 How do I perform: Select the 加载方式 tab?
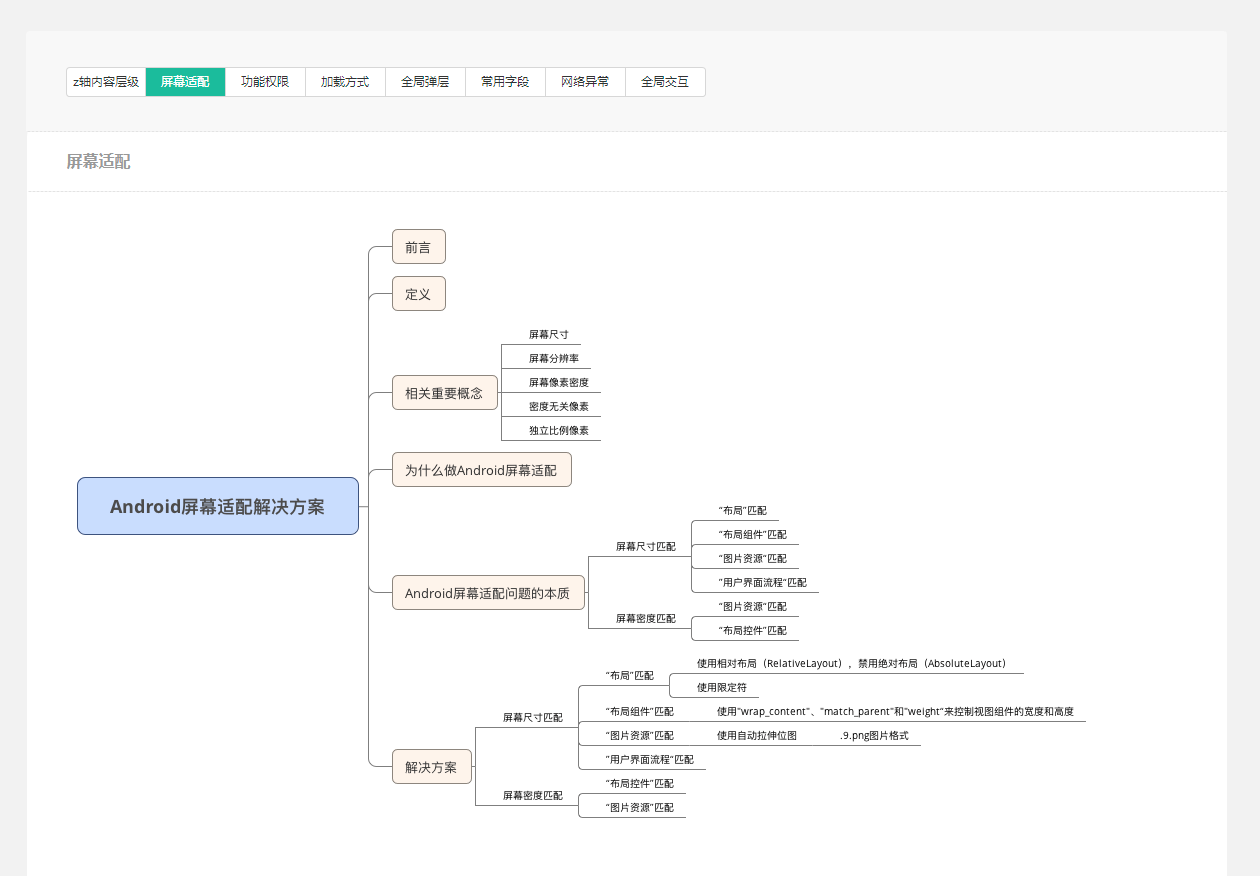point(345,82)
